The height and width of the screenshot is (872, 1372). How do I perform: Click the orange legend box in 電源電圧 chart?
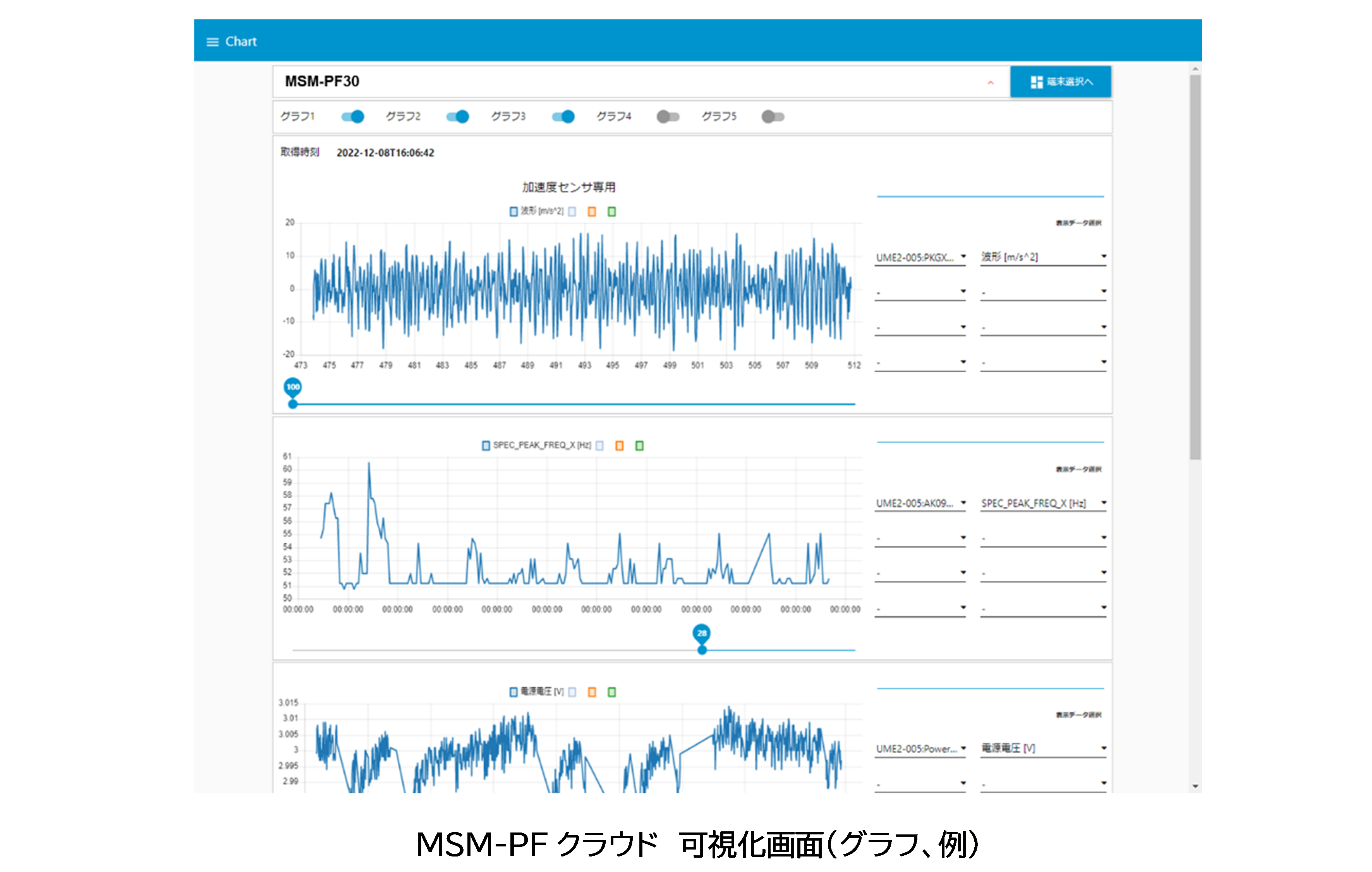click(x=592, y=692)
